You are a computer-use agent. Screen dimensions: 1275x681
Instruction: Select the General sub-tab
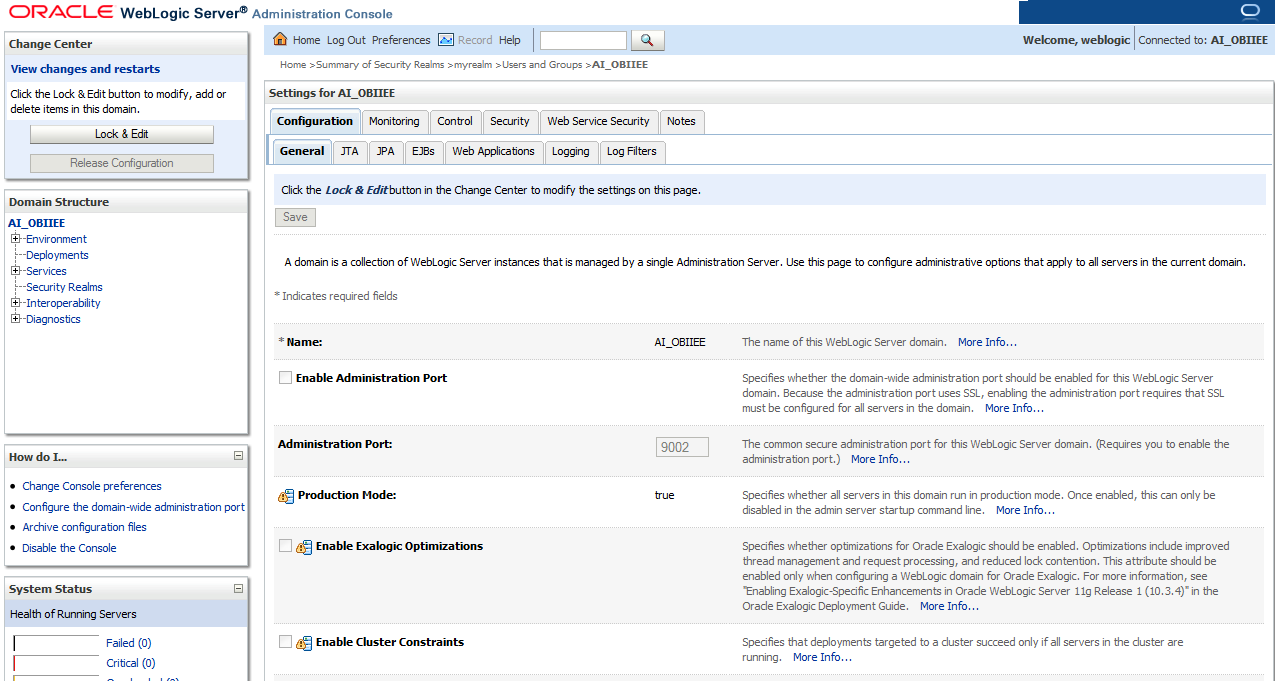[x=302, y=151]
